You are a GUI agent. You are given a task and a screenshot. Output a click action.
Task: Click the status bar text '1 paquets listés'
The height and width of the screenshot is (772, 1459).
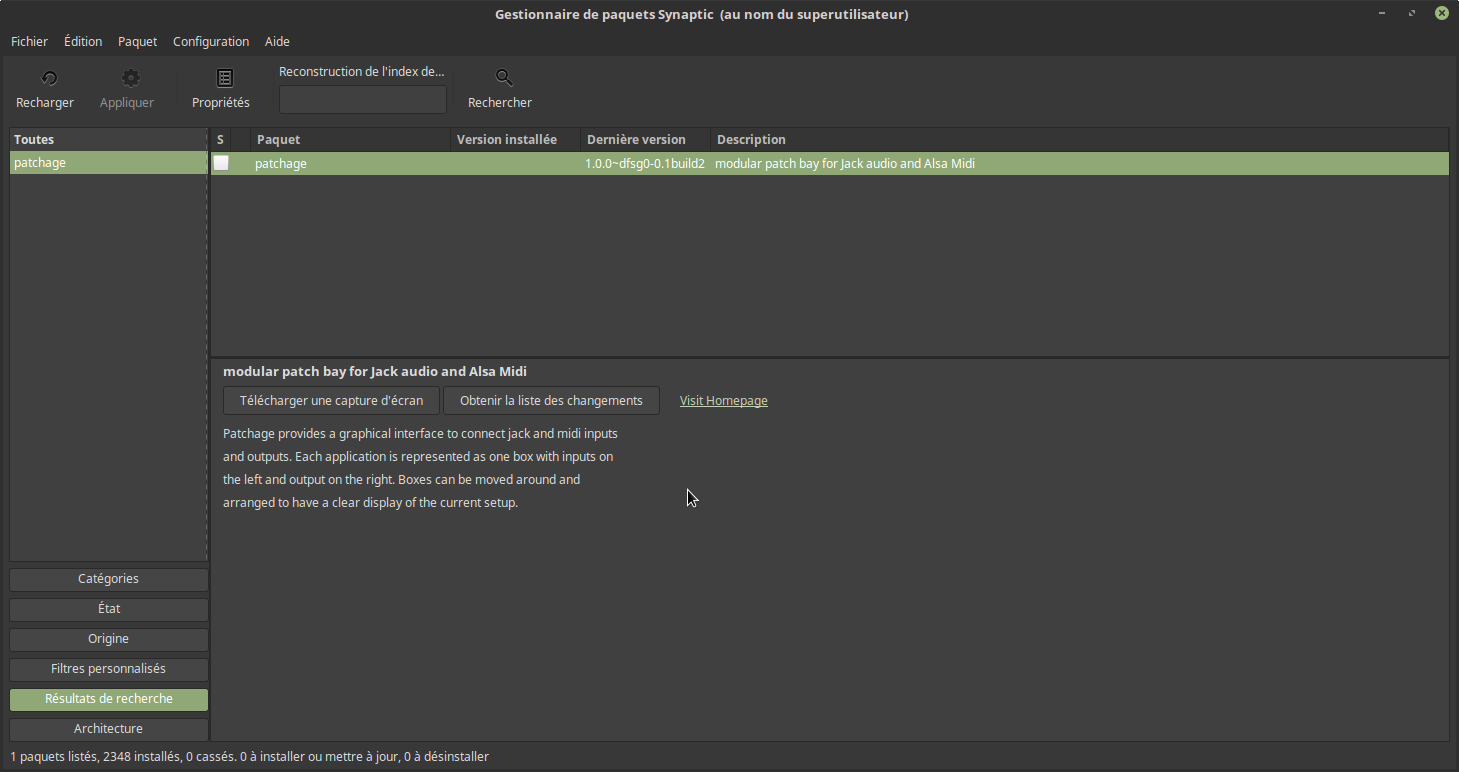coord(55,757)
